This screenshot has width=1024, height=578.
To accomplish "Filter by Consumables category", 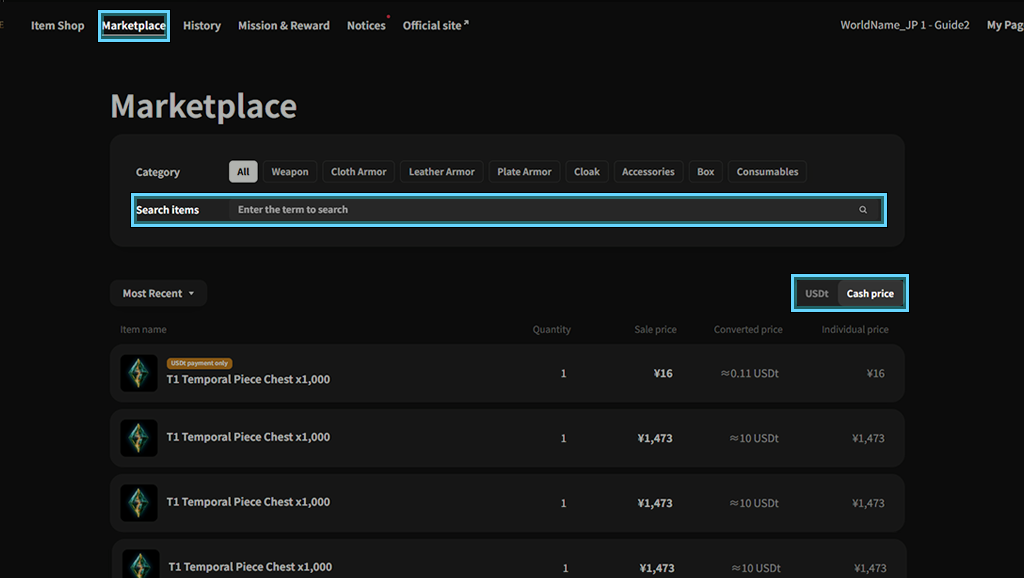I will 767,172.
